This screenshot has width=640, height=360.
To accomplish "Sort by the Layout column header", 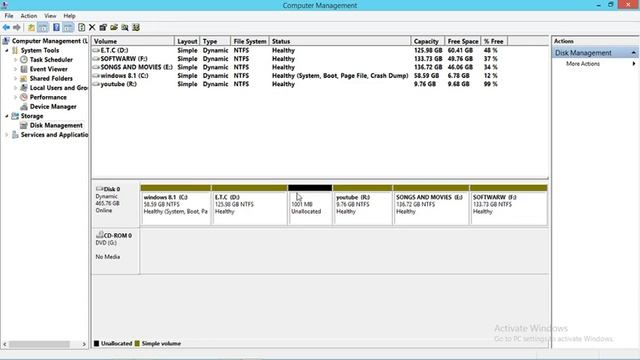I will pyautogui.click(x=187, y=41).
